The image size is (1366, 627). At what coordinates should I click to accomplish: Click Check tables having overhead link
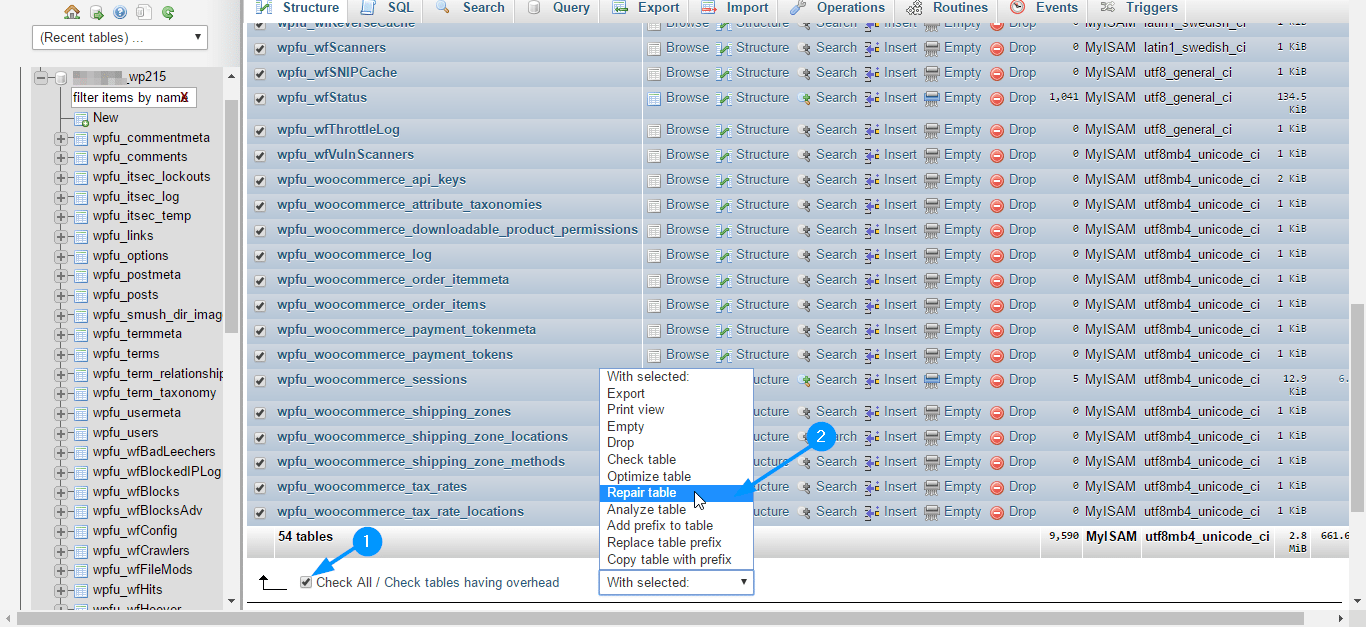472,582
